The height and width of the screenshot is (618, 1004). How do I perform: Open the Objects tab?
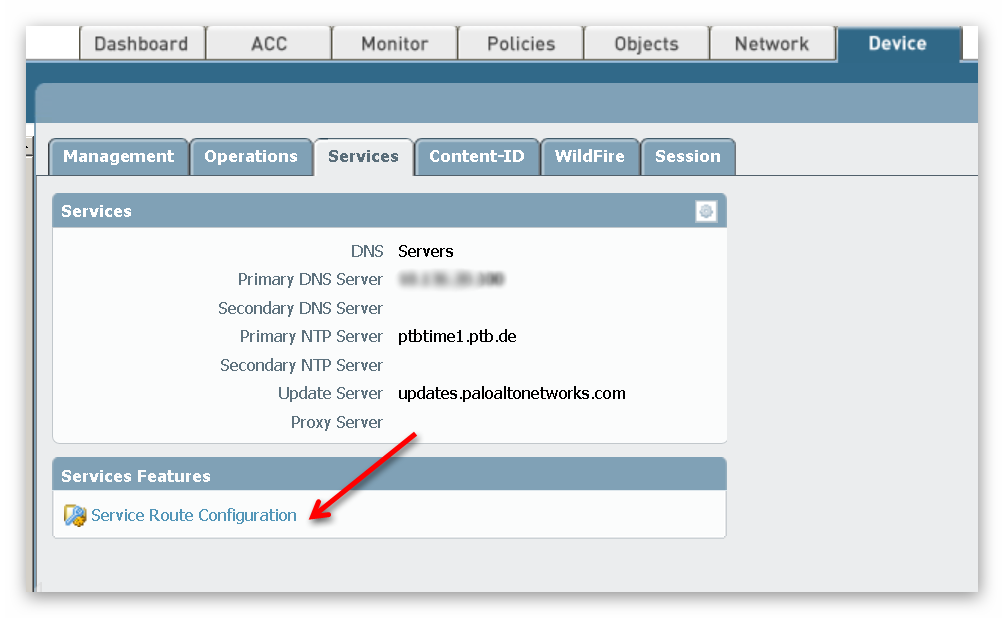coord(646,44)
